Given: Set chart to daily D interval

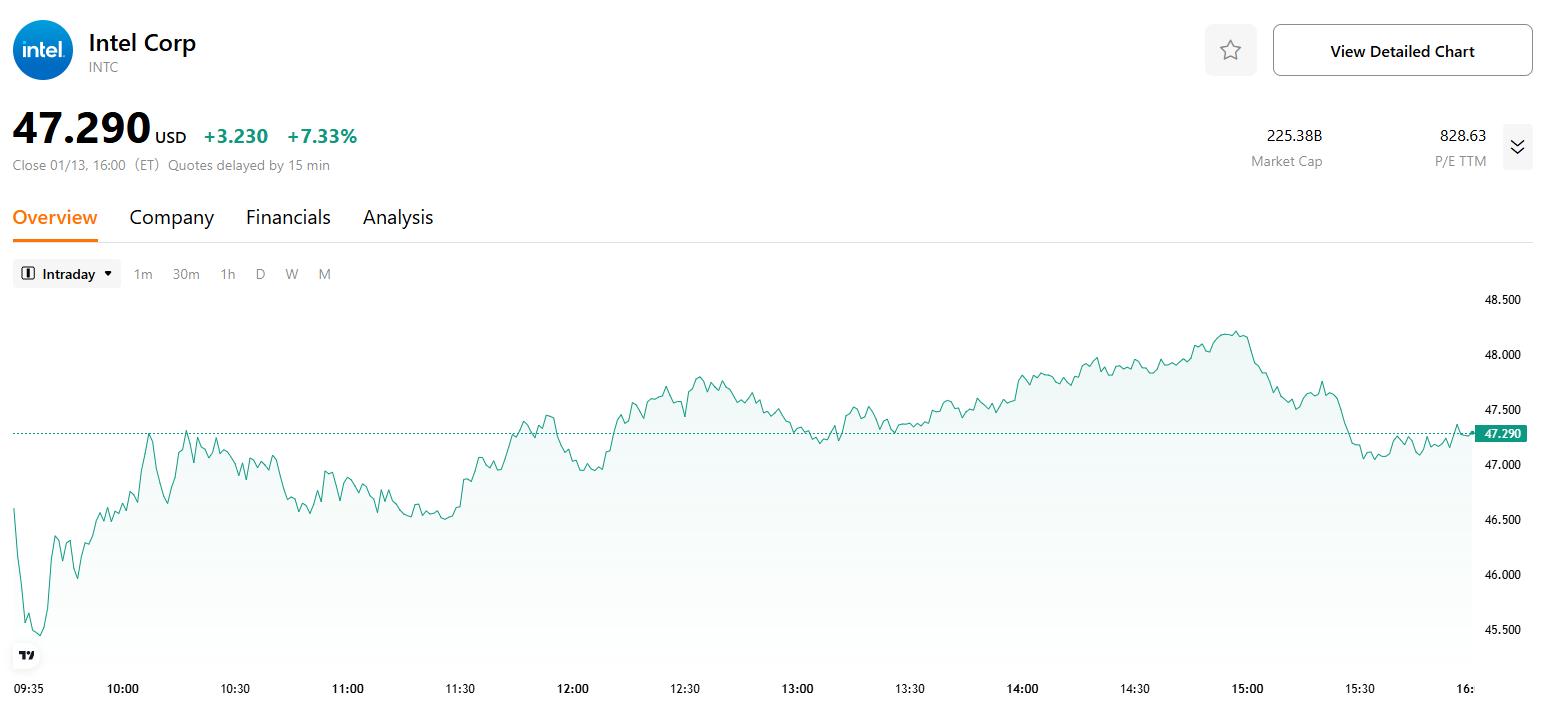Looking at the screenshot, I should coord(260,274).
